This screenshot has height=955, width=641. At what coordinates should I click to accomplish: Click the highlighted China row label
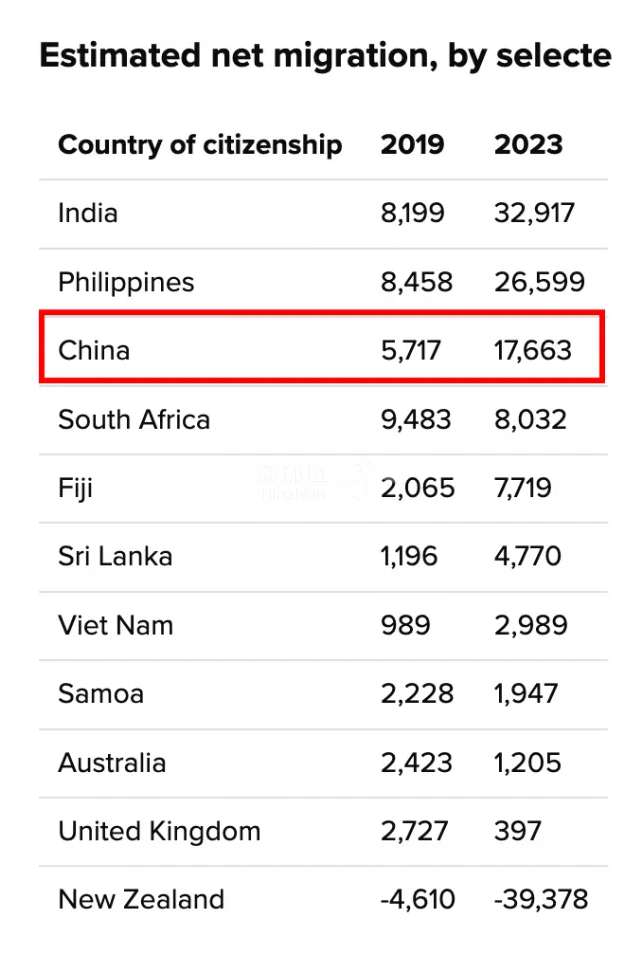[x=94, y=350]
